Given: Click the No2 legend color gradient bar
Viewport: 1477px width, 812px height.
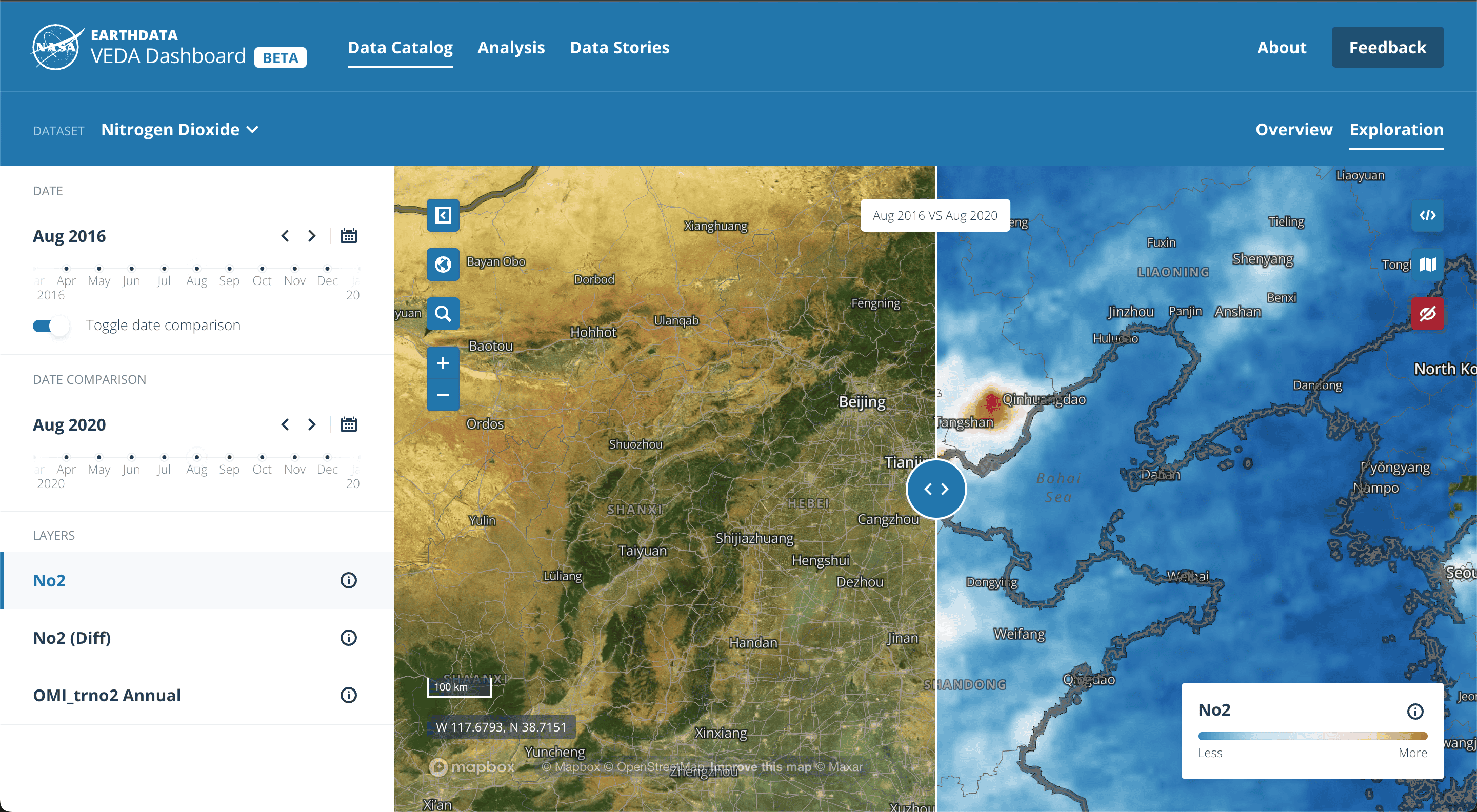Looking at the screenshot, I should (1312, 736).
